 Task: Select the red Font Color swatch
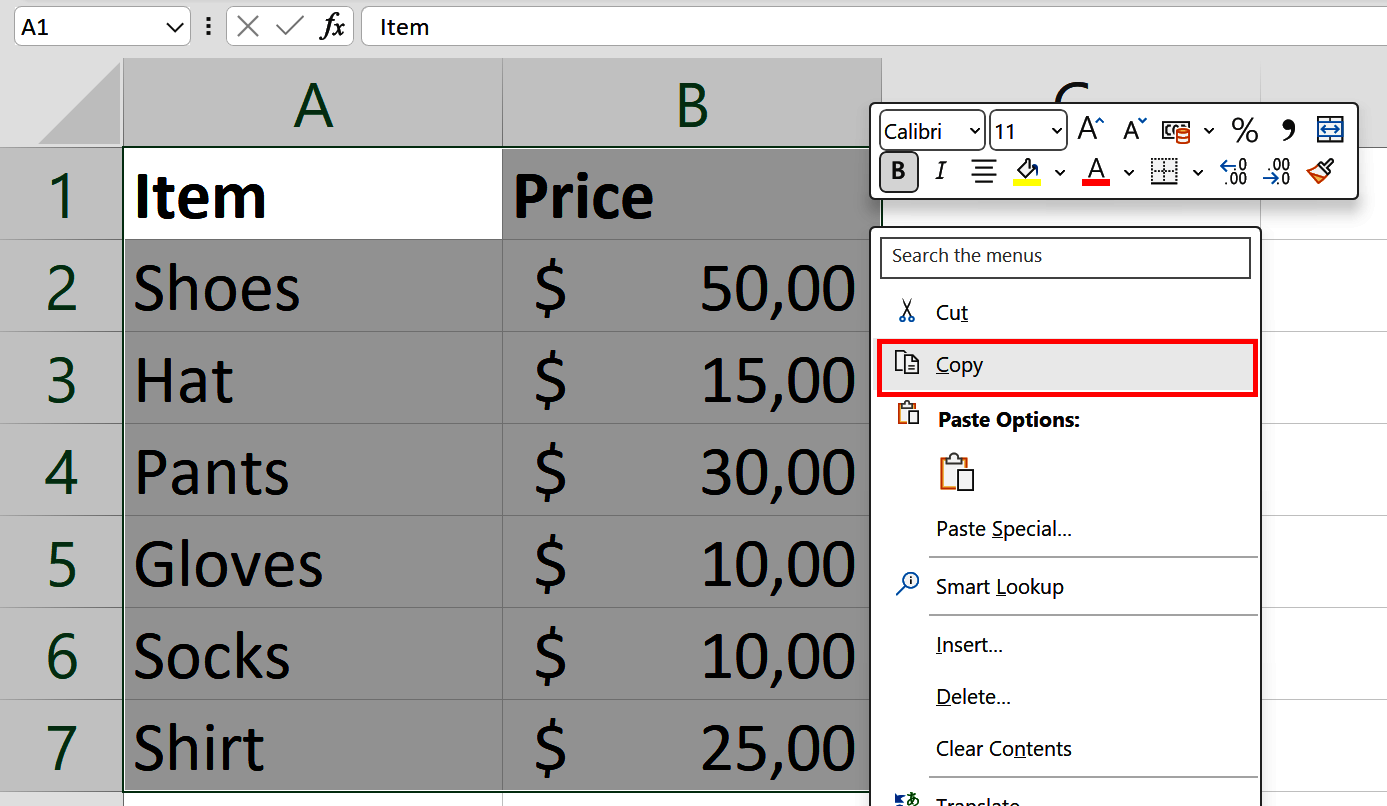[x=1095, y=171]
